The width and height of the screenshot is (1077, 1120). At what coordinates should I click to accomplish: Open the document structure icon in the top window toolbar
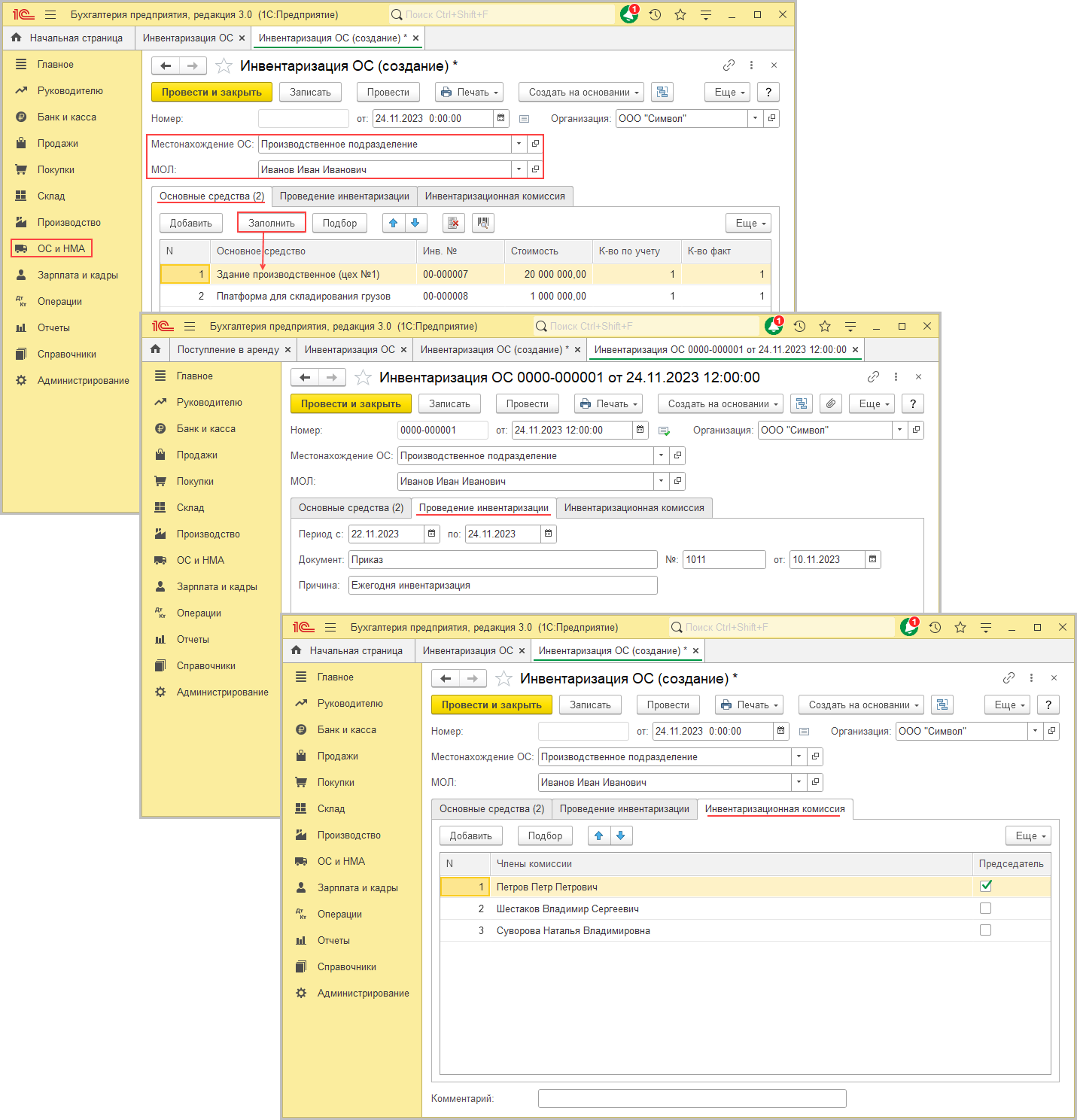[662, 92]
